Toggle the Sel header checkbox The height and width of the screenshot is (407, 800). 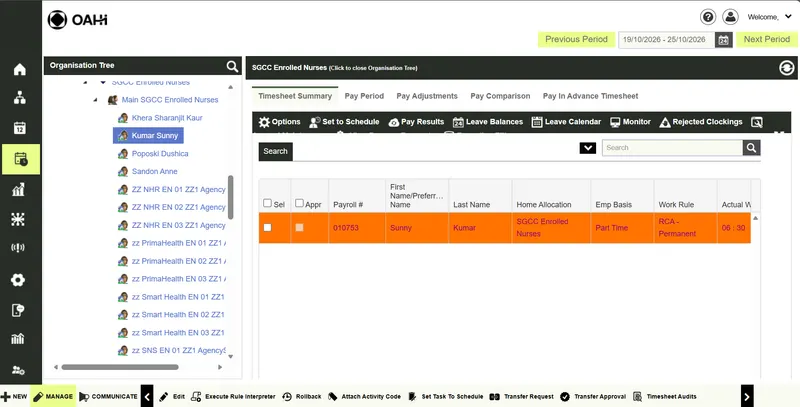click(267, 203)
